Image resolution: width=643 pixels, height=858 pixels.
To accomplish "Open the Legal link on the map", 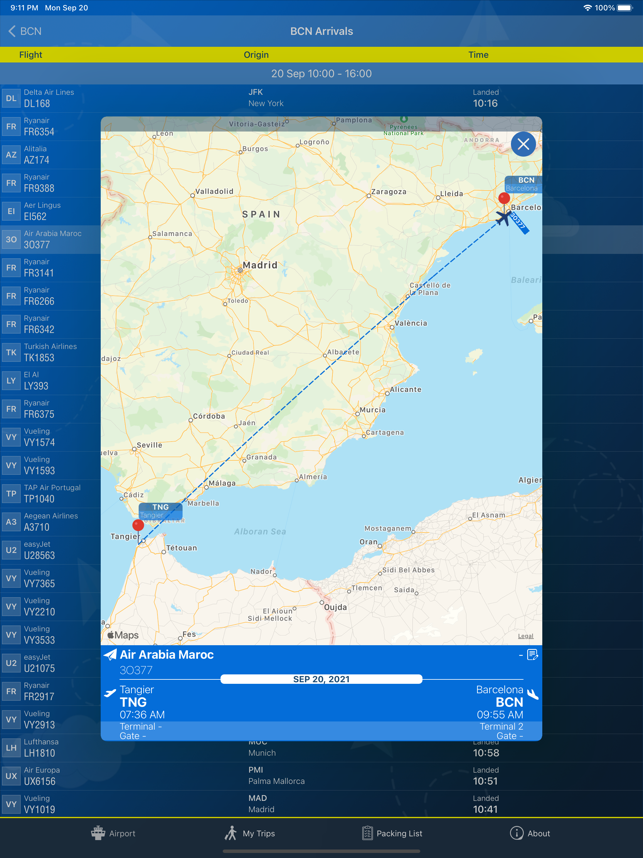I will coord(526,636).
